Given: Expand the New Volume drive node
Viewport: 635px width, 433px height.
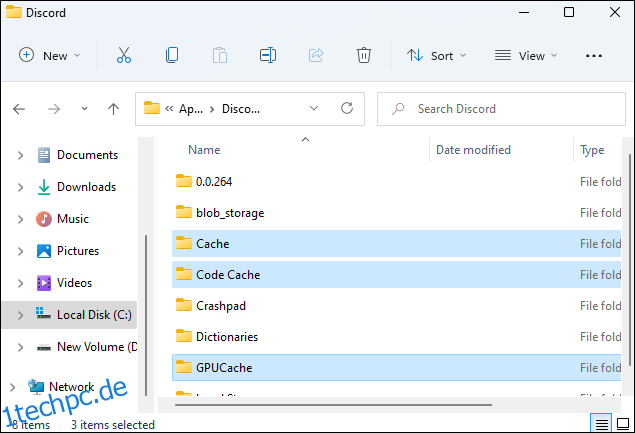Looking at the screenshot, I should point(20,347).
